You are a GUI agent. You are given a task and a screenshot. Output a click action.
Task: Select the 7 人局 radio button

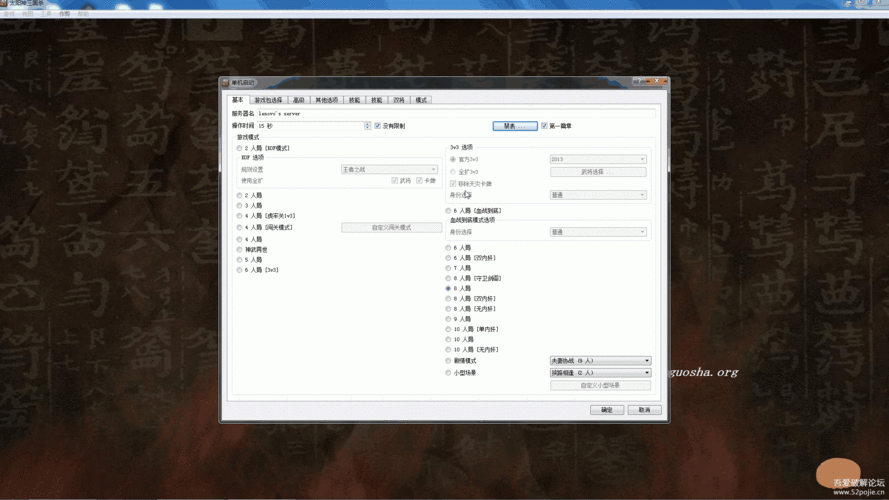coord(448,268)
